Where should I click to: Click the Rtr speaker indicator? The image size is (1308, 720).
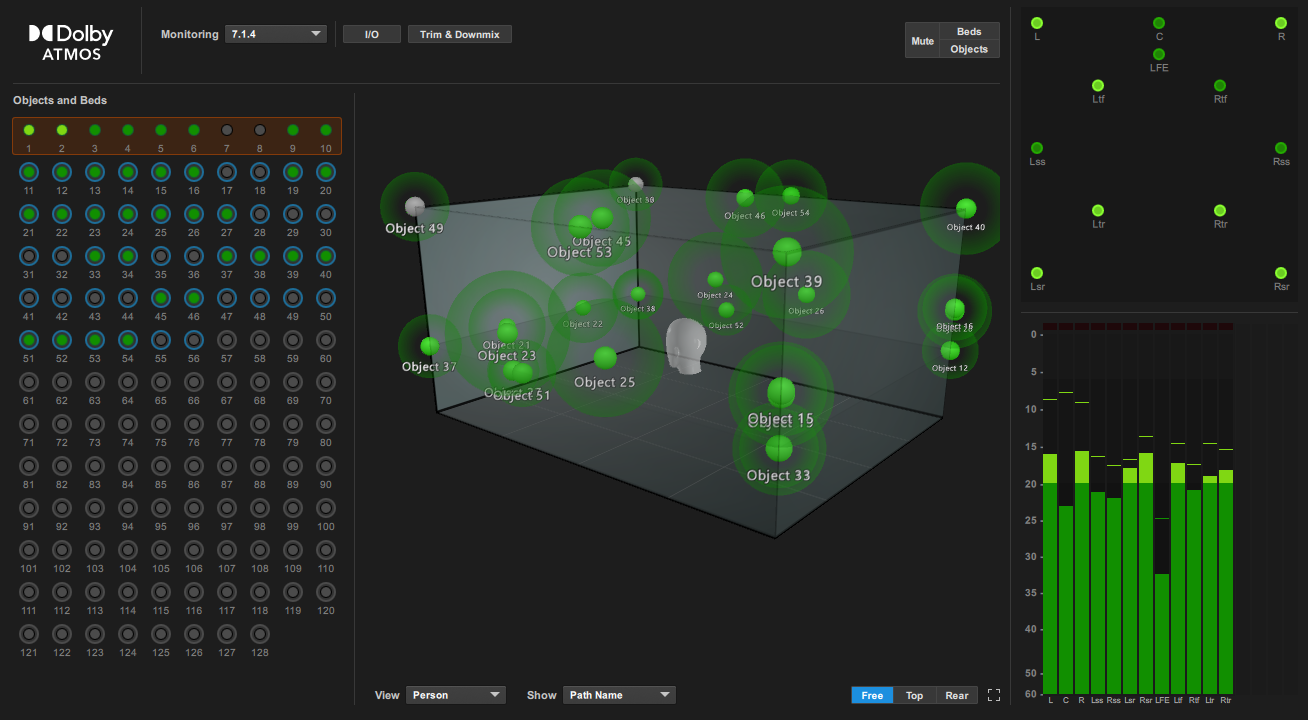1219,211
